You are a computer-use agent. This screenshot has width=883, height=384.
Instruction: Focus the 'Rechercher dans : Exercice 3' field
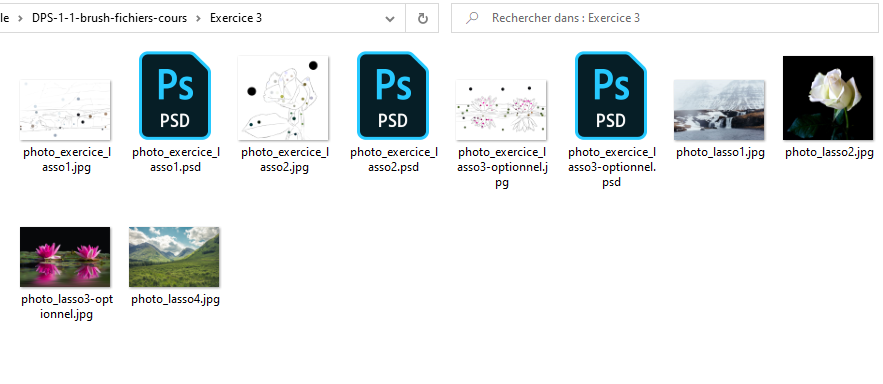[665, 19]
